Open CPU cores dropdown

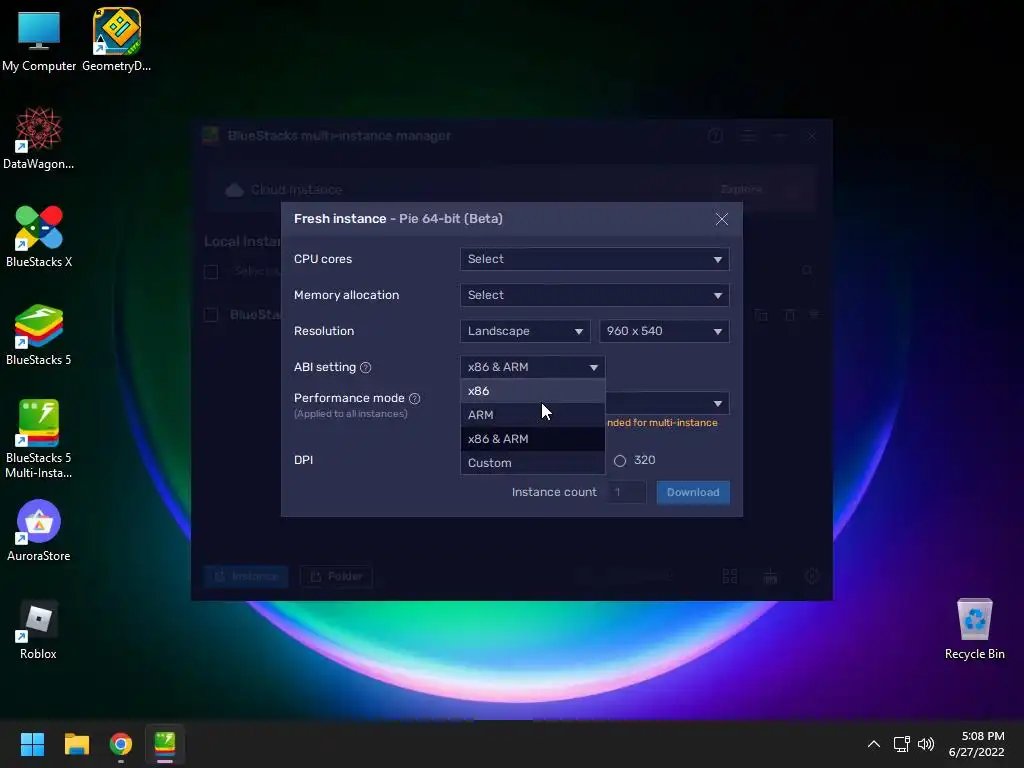coord(594,259)
